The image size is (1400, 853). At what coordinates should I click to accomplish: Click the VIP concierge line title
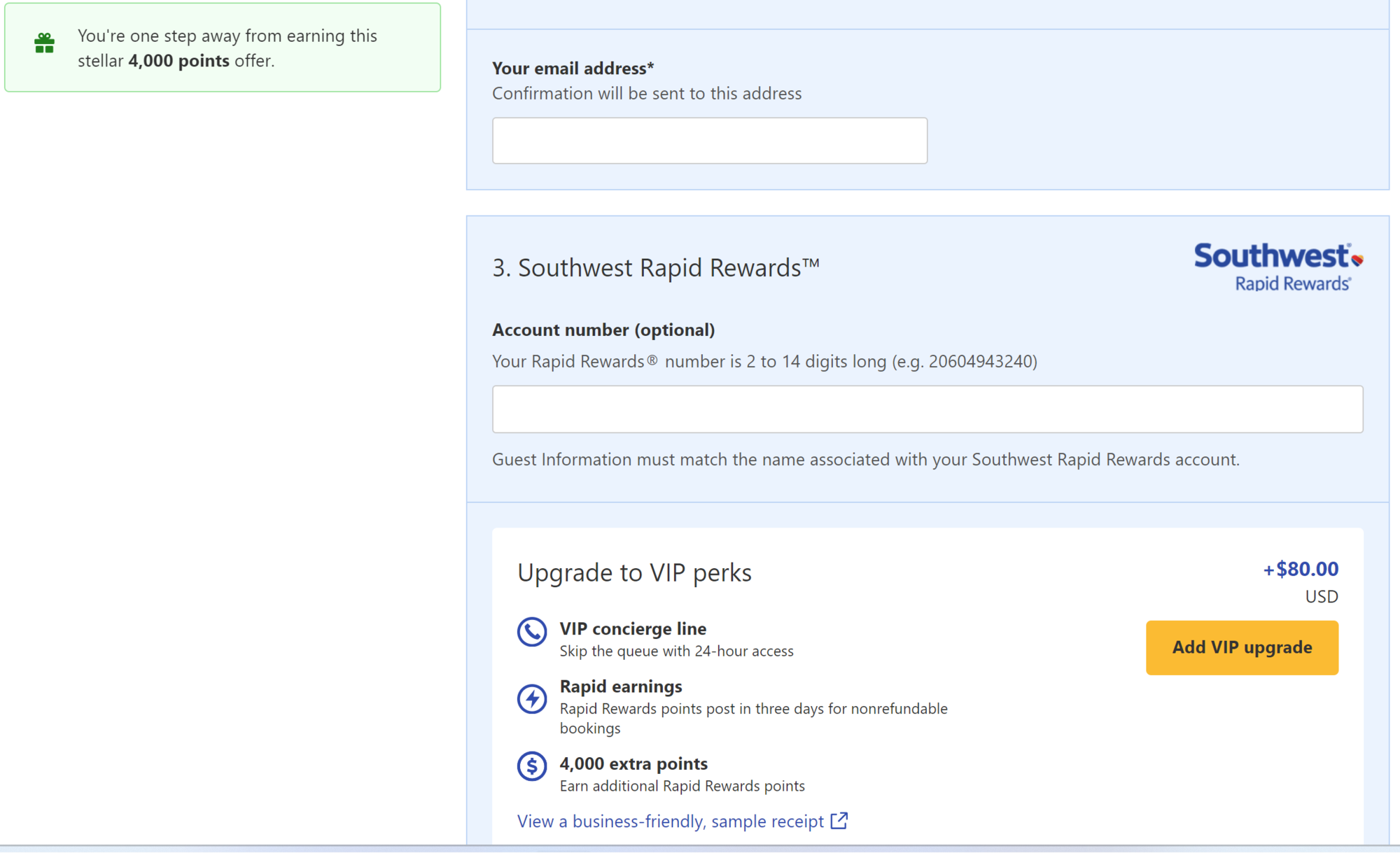(x=633, y=628)
